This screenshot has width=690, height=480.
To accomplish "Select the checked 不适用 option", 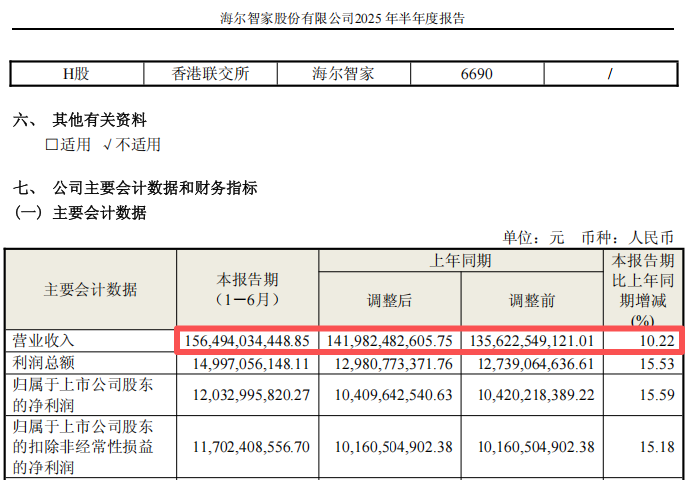I will click(132, 145).
